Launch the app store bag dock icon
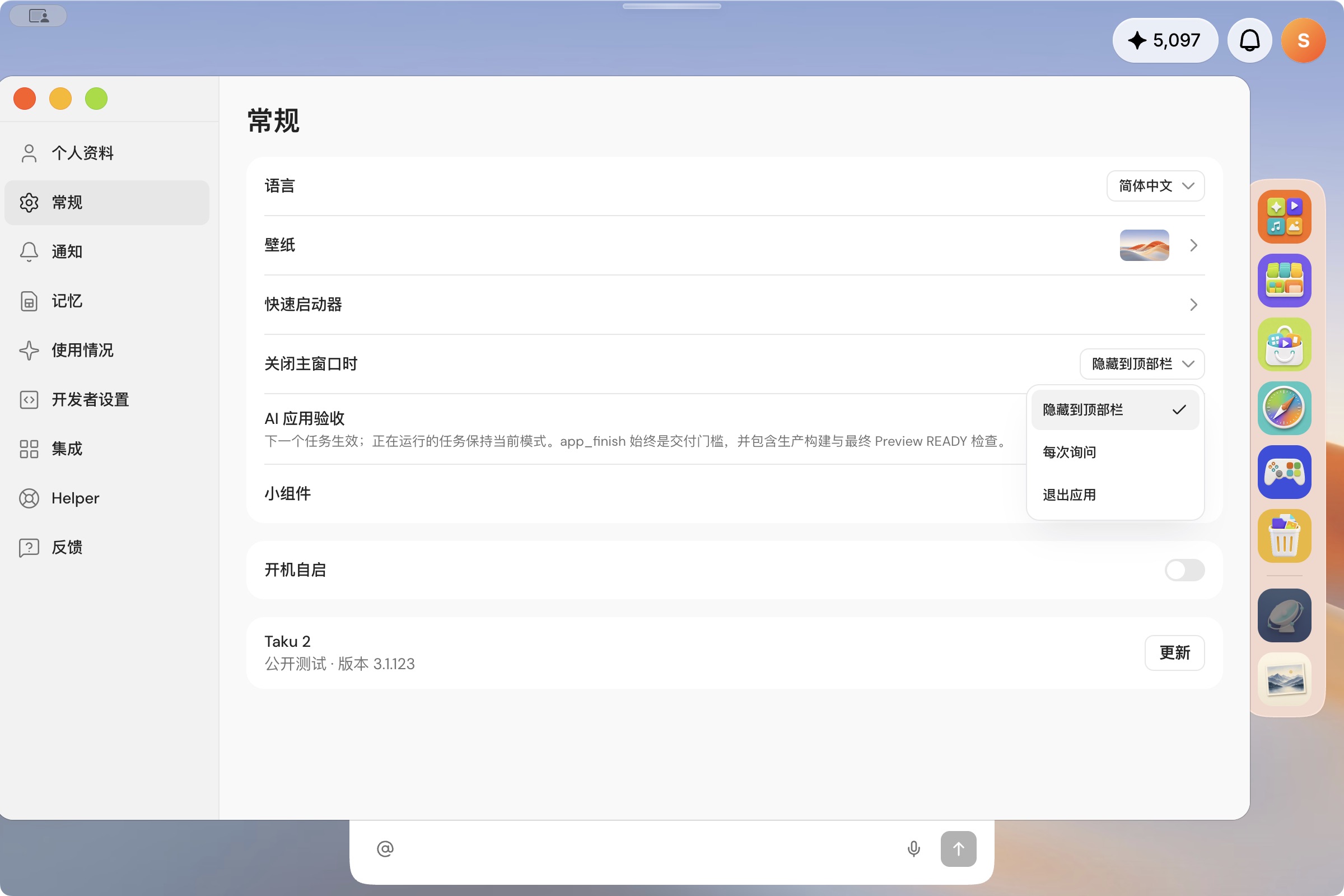The height and width of the screenshot is (896, 1344). point(1284,344)
